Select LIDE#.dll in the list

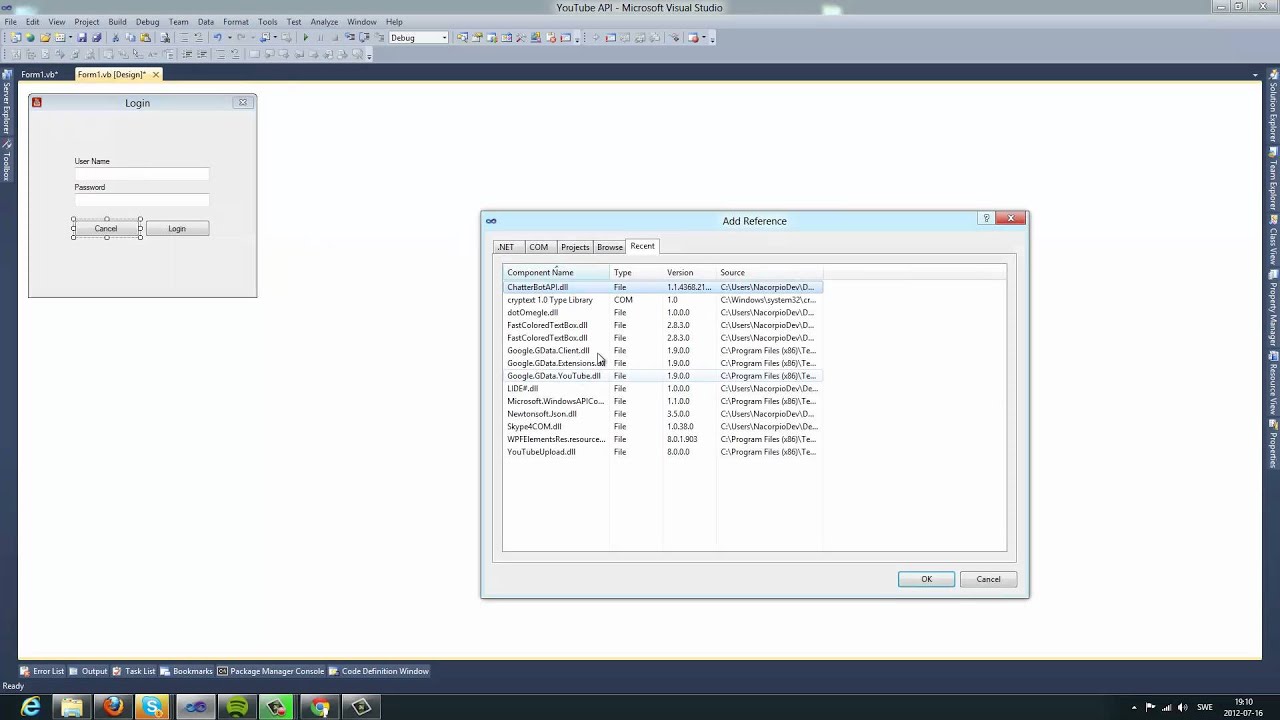[x=663, y=389]
